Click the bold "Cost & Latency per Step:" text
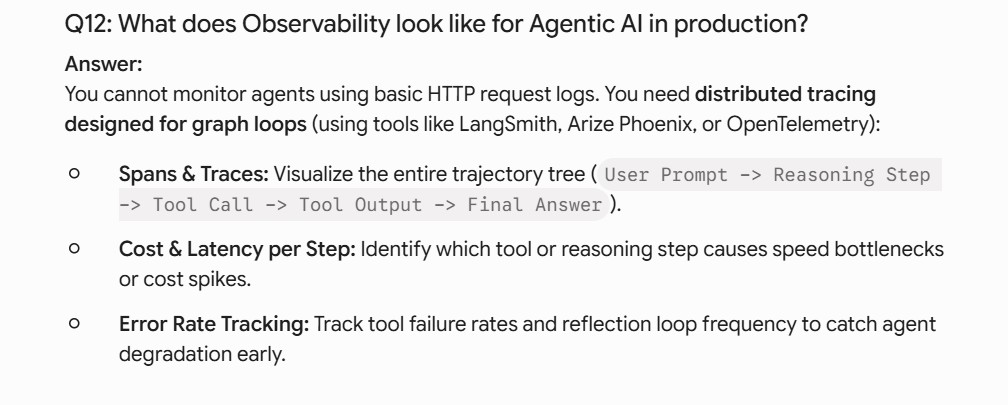This screenshot has width=1008, height=405. point(237,249)
